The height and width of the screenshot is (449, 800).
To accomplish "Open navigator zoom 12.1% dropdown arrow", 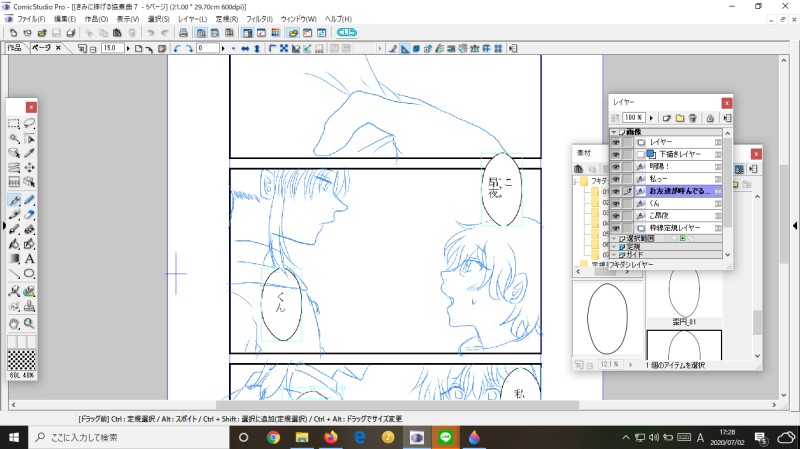I will pyautogui.click(x=631, y=364).
